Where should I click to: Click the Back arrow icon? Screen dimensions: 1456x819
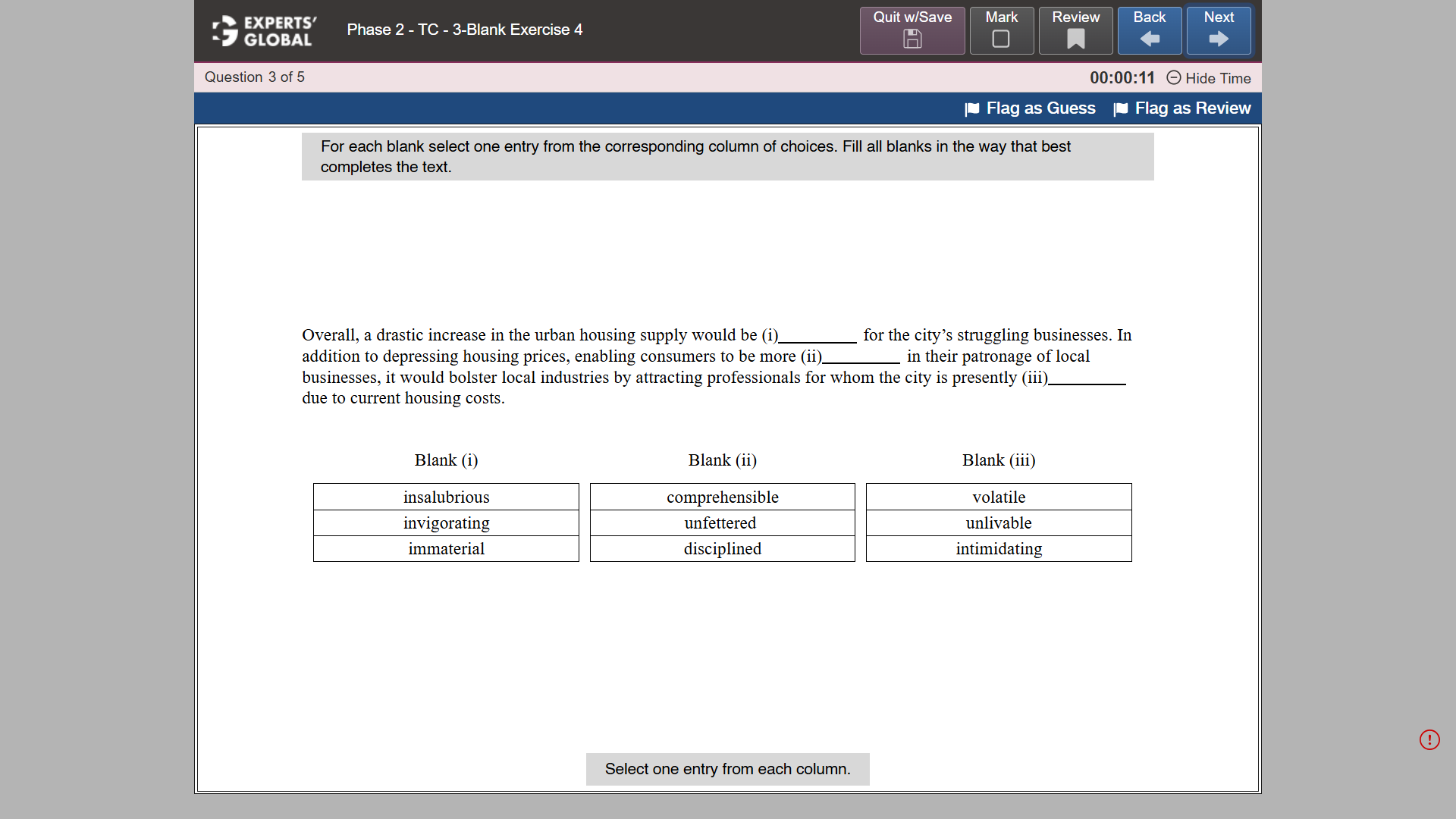click(x=1149, y=39)
